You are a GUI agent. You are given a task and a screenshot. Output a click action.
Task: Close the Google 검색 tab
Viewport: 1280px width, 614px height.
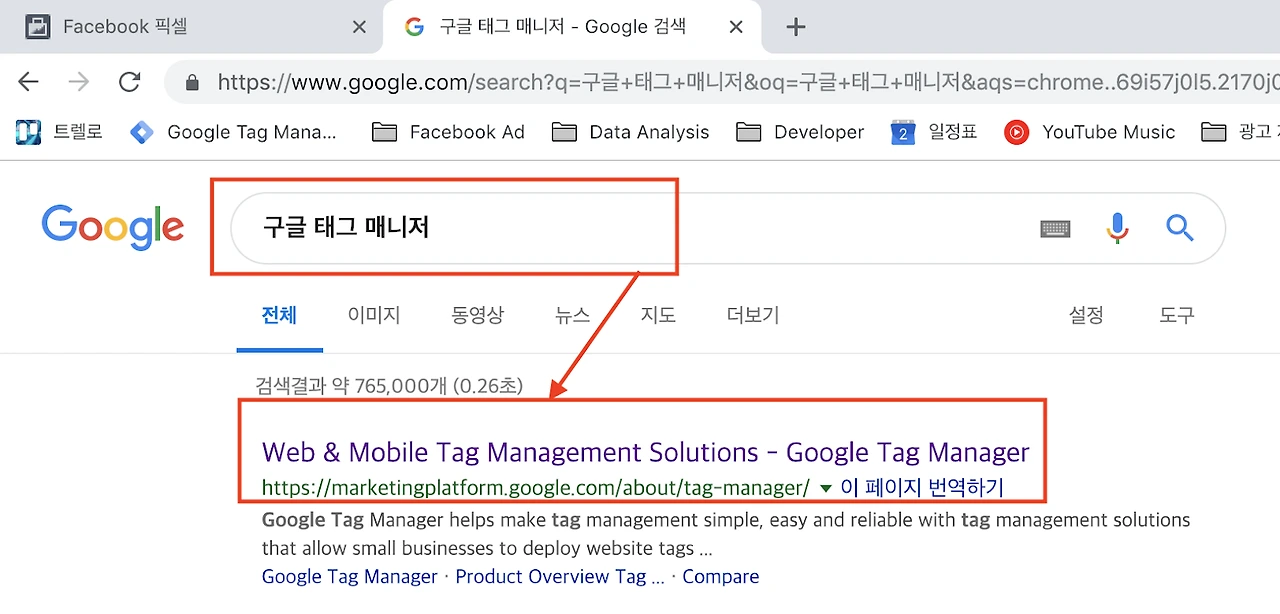pos(736,27)
